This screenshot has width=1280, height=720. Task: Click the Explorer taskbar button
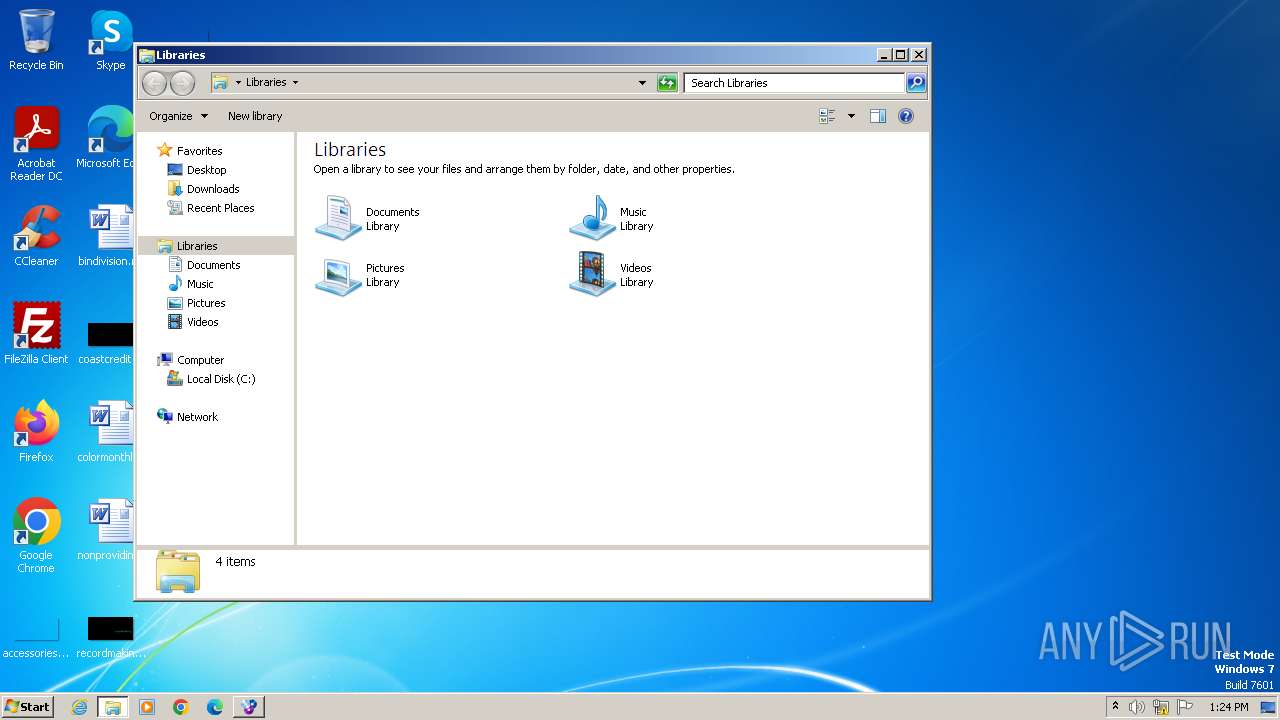(113, 707)
